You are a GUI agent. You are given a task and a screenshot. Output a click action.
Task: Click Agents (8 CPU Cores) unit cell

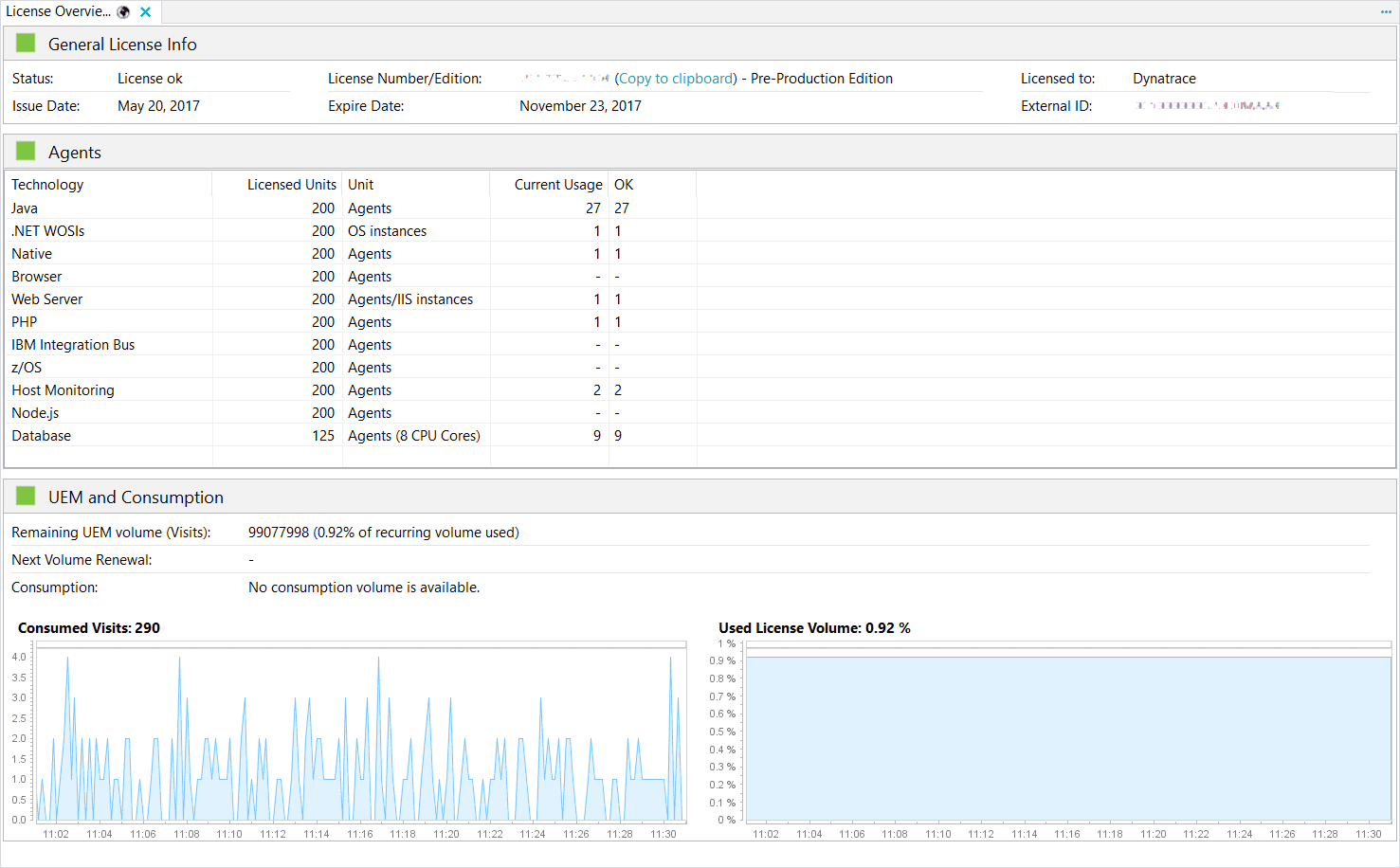click(x=414, y=436)
